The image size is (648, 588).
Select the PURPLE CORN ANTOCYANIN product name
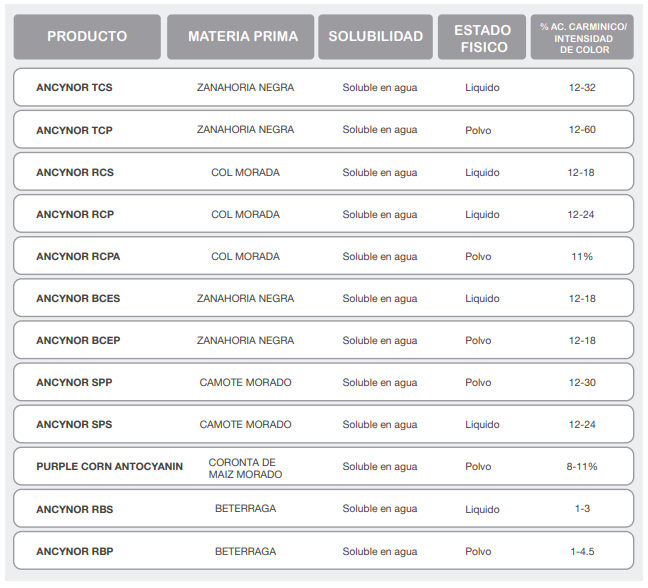109,467
